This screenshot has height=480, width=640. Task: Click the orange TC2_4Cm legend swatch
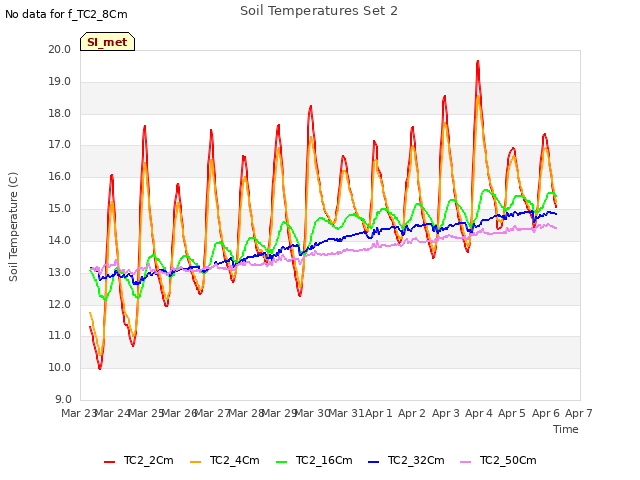pyautogui.click(x=196, y=462)
